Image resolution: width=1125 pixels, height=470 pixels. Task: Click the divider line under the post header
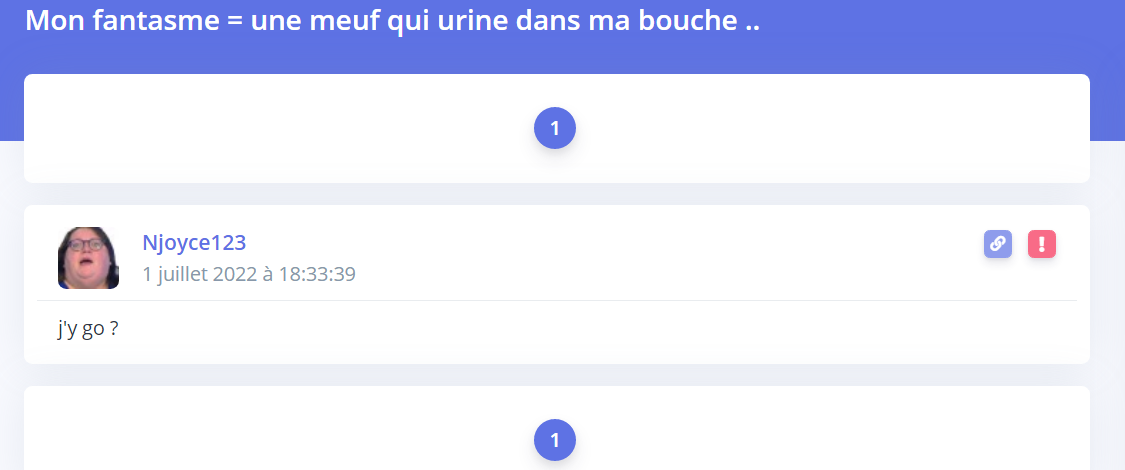coord(556,300)
